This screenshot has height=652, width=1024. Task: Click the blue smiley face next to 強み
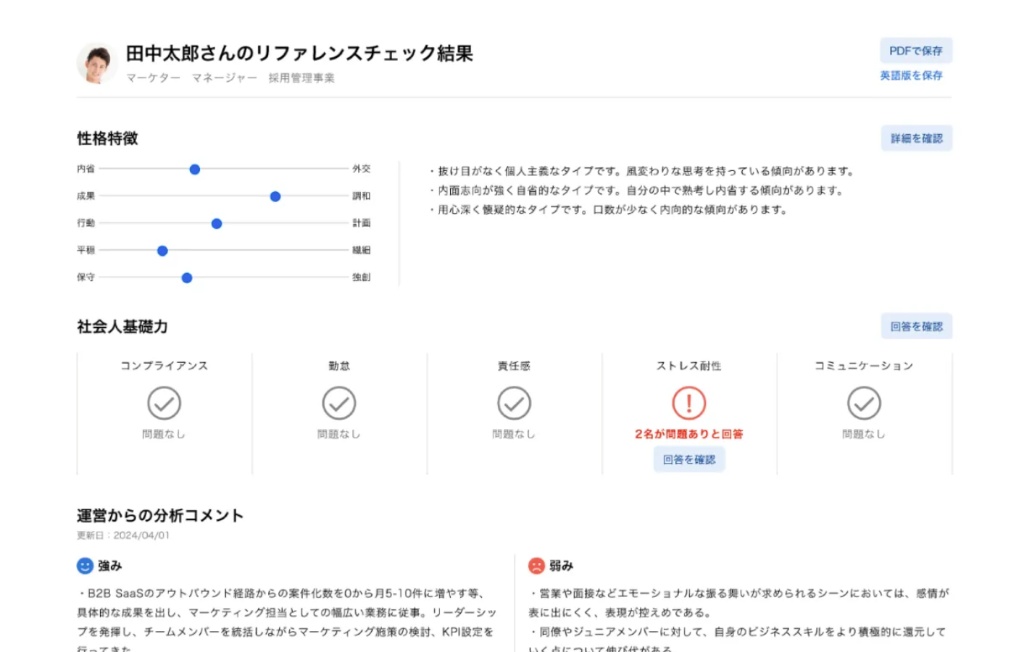tap(85, 566)
